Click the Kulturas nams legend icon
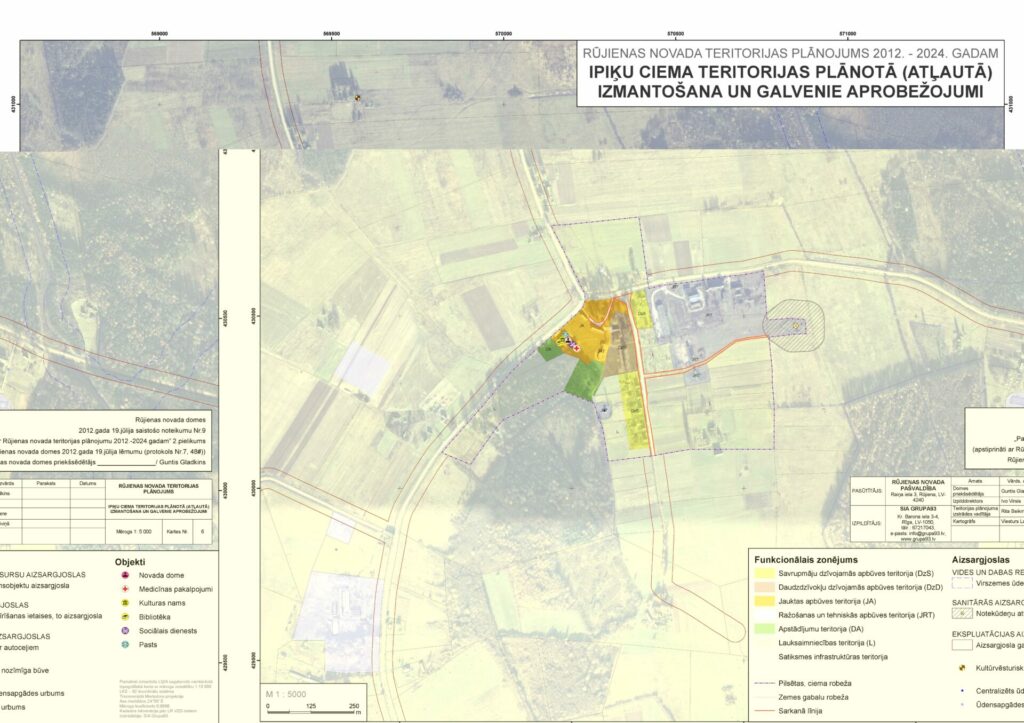The image size is (1024, 723). pyautogui.click(x=125, y=603)
